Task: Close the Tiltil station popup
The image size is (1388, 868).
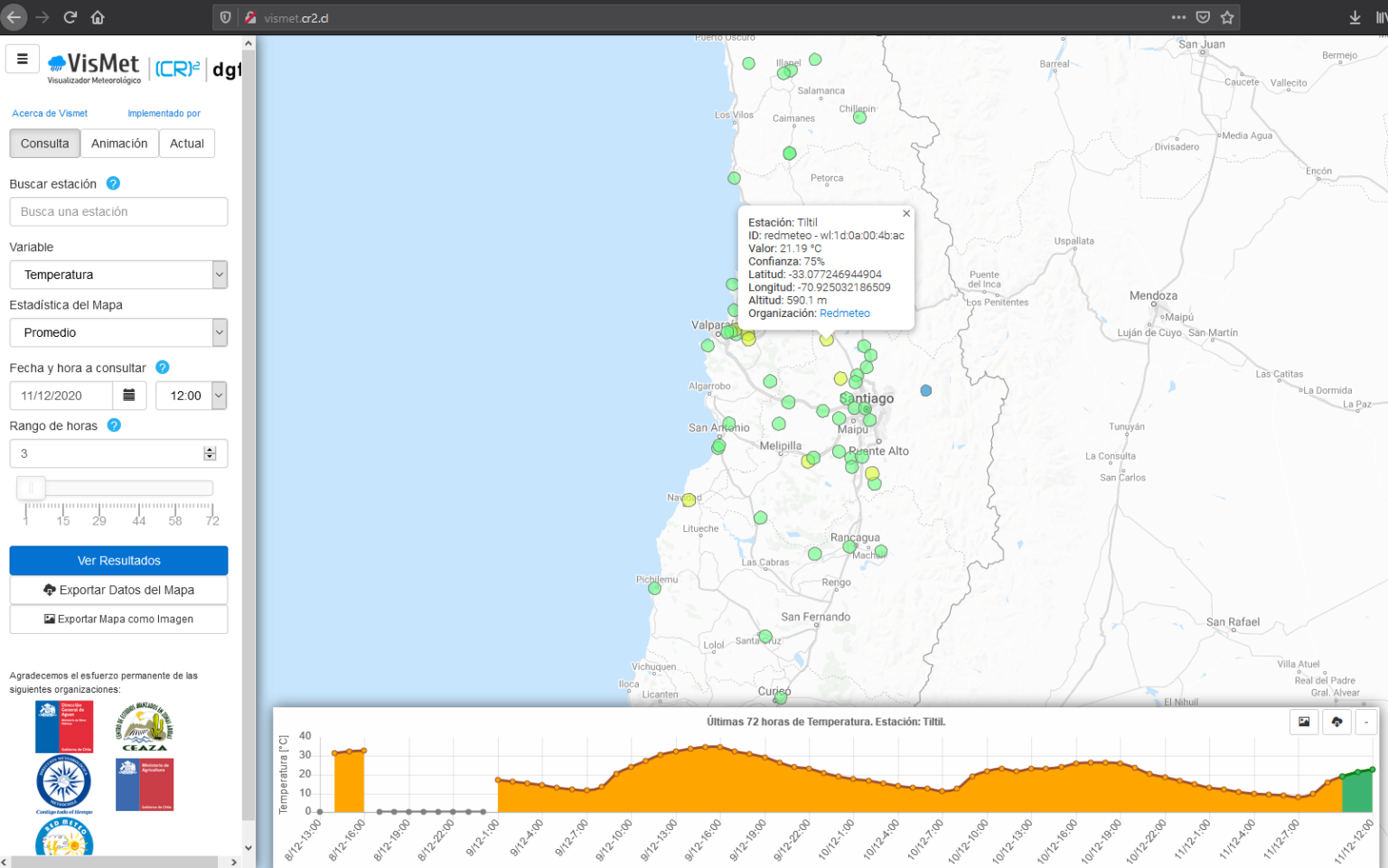Action: (x=906, y=214)
